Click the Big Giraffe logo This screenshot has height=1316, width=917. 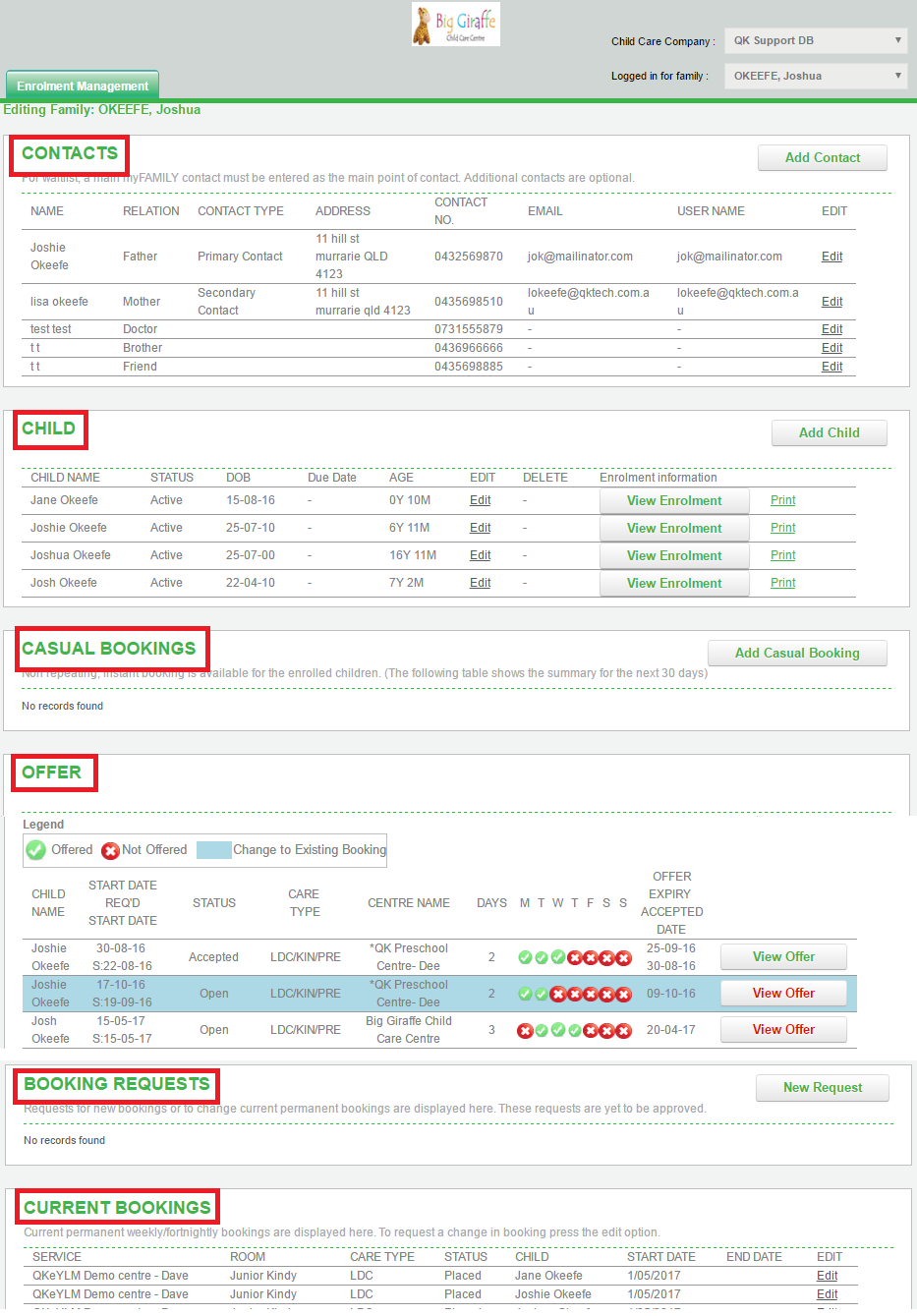tap(455, 24)
